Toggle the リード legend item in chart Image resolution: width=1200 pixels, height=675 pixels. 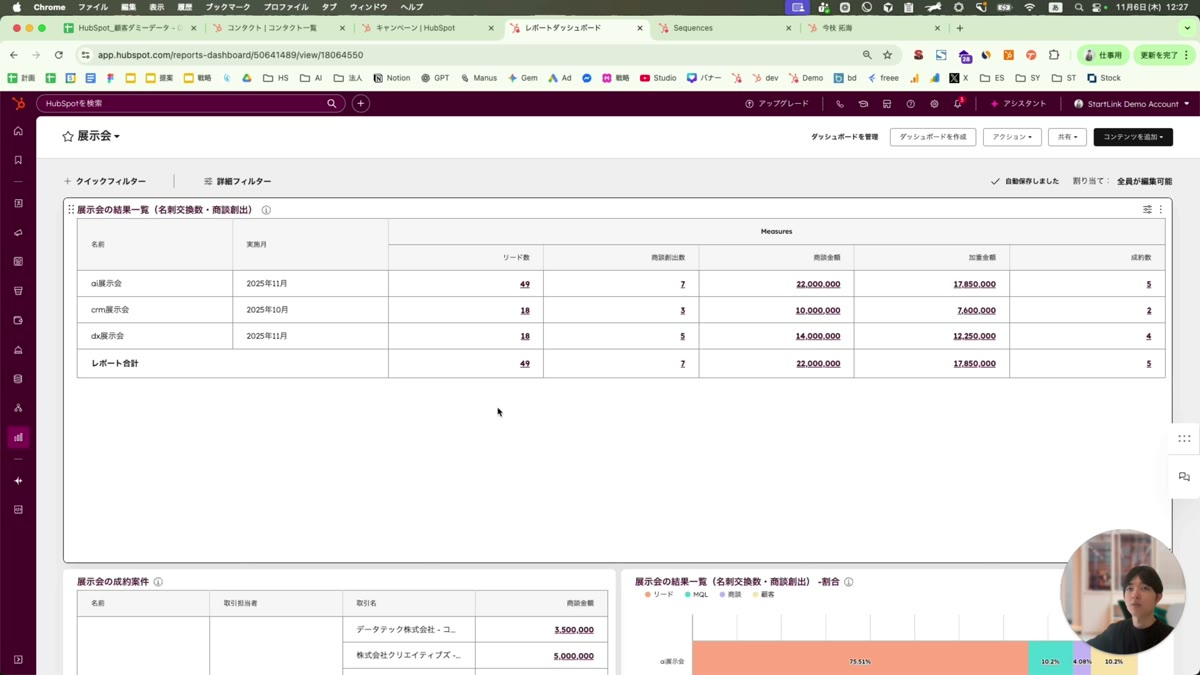658,595
